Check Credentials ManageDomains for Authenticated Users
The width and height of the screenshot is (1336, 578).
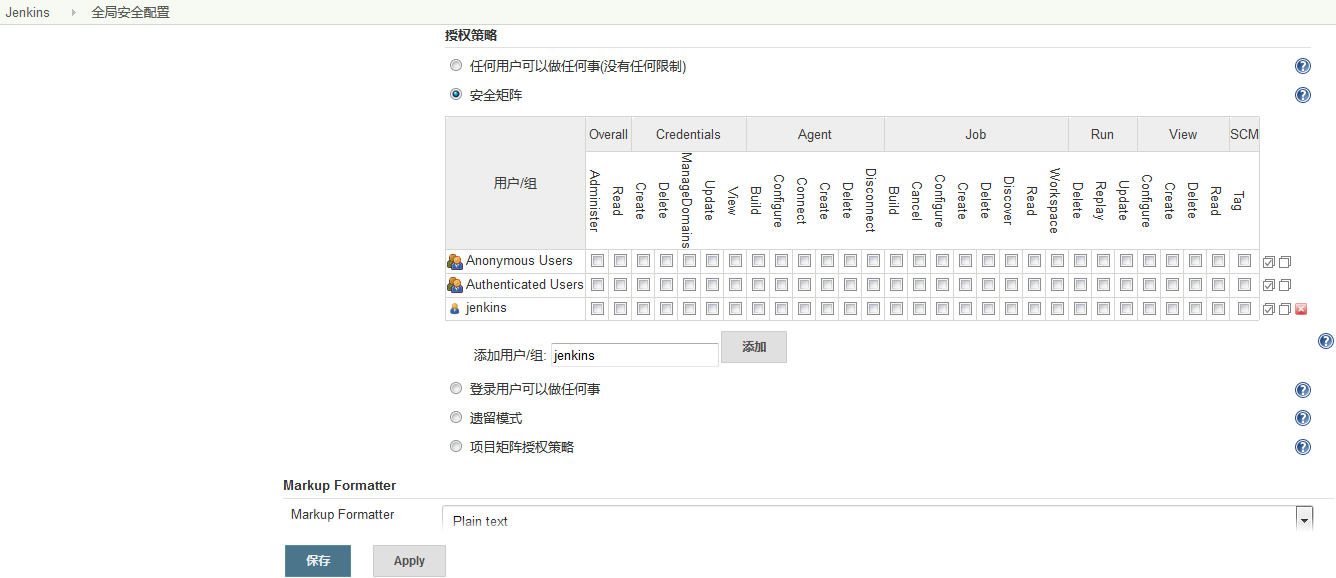pos(689,285)
